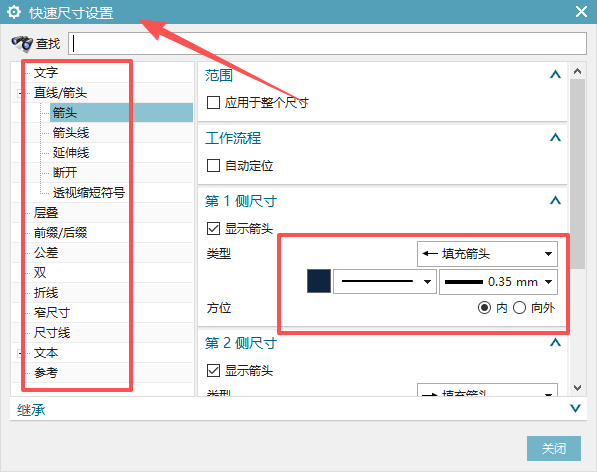The image size is (597, 472).
Task: Collapse the 工作流程 section chevron
Action: tap(555, 137)
